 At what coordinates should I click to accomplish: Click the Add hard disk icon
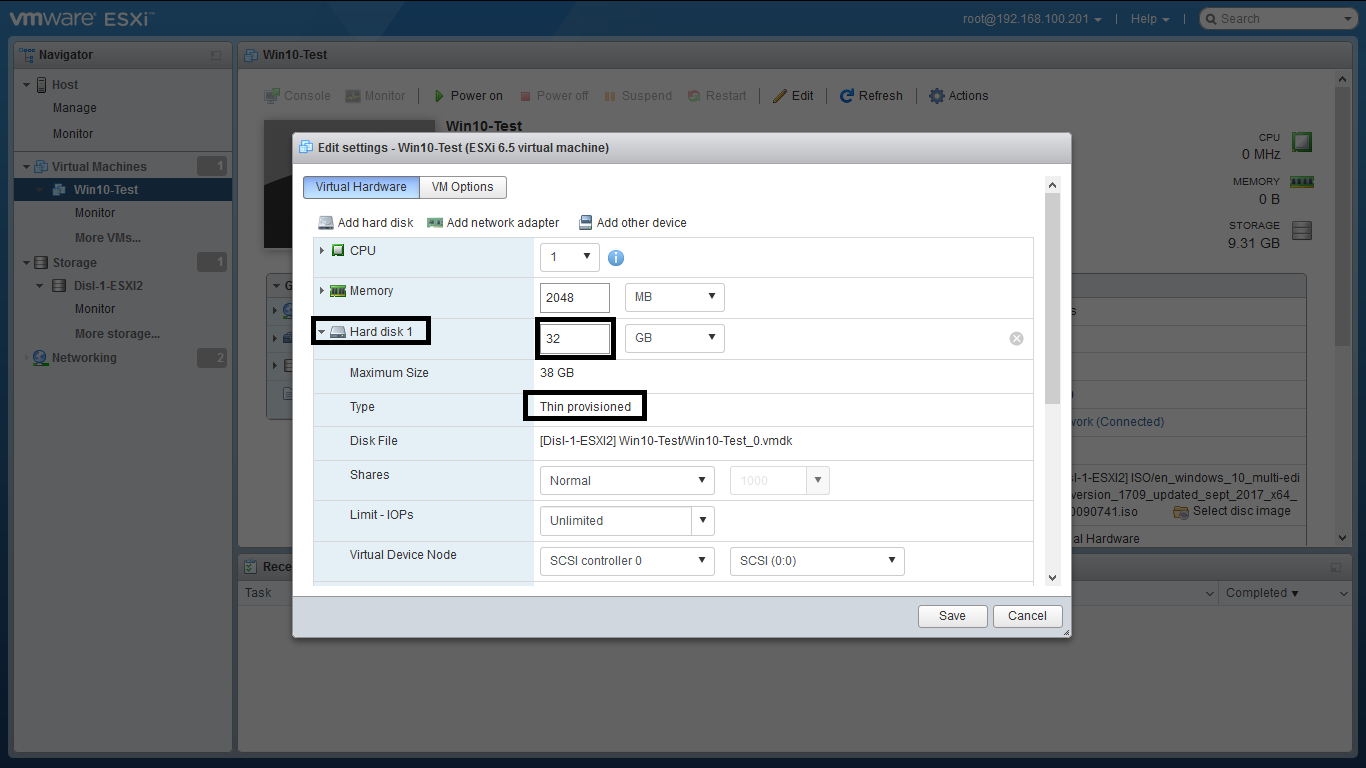click(326, 223)
